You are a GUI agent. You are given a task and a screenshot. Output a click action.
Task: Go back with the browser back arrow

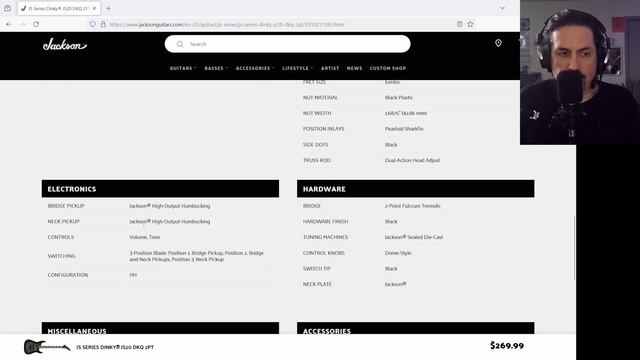click(x=9, y=24)
